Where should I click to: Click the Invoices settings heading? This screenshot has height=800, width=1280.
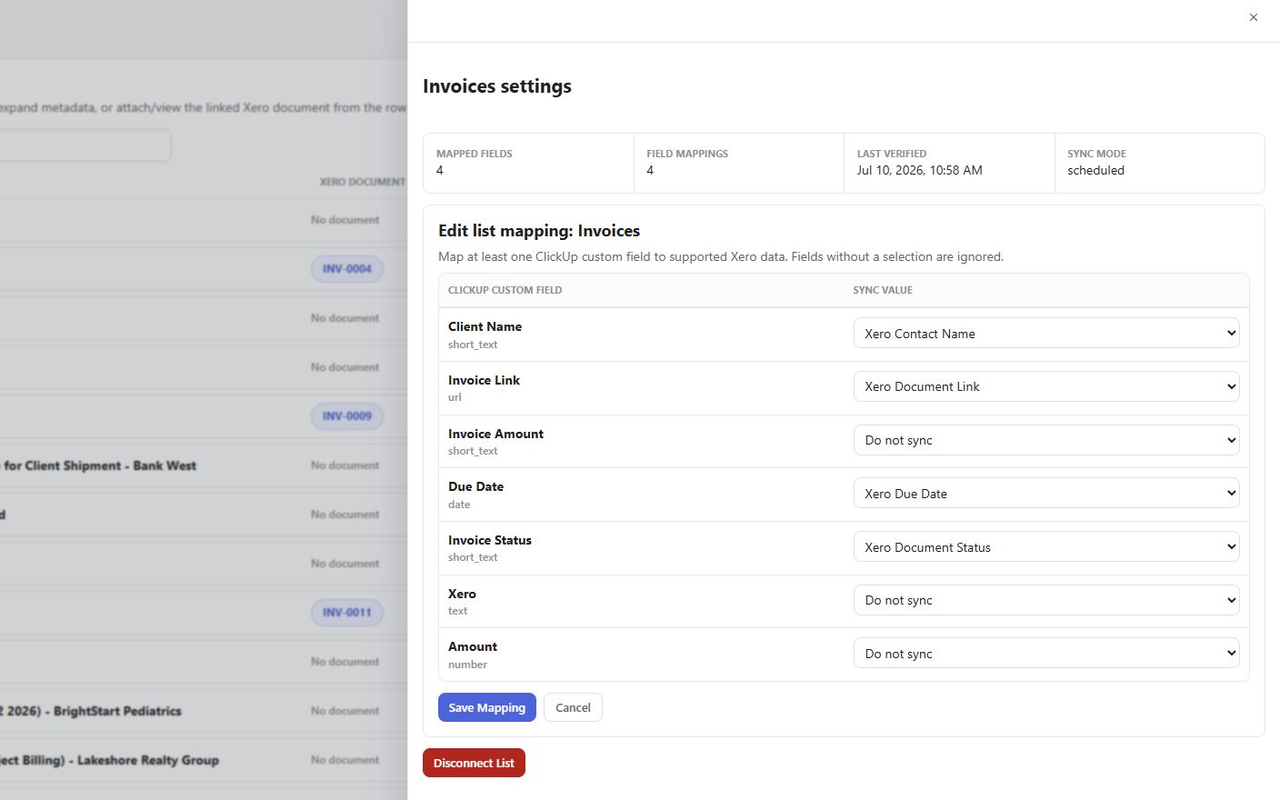pos(497,86)
